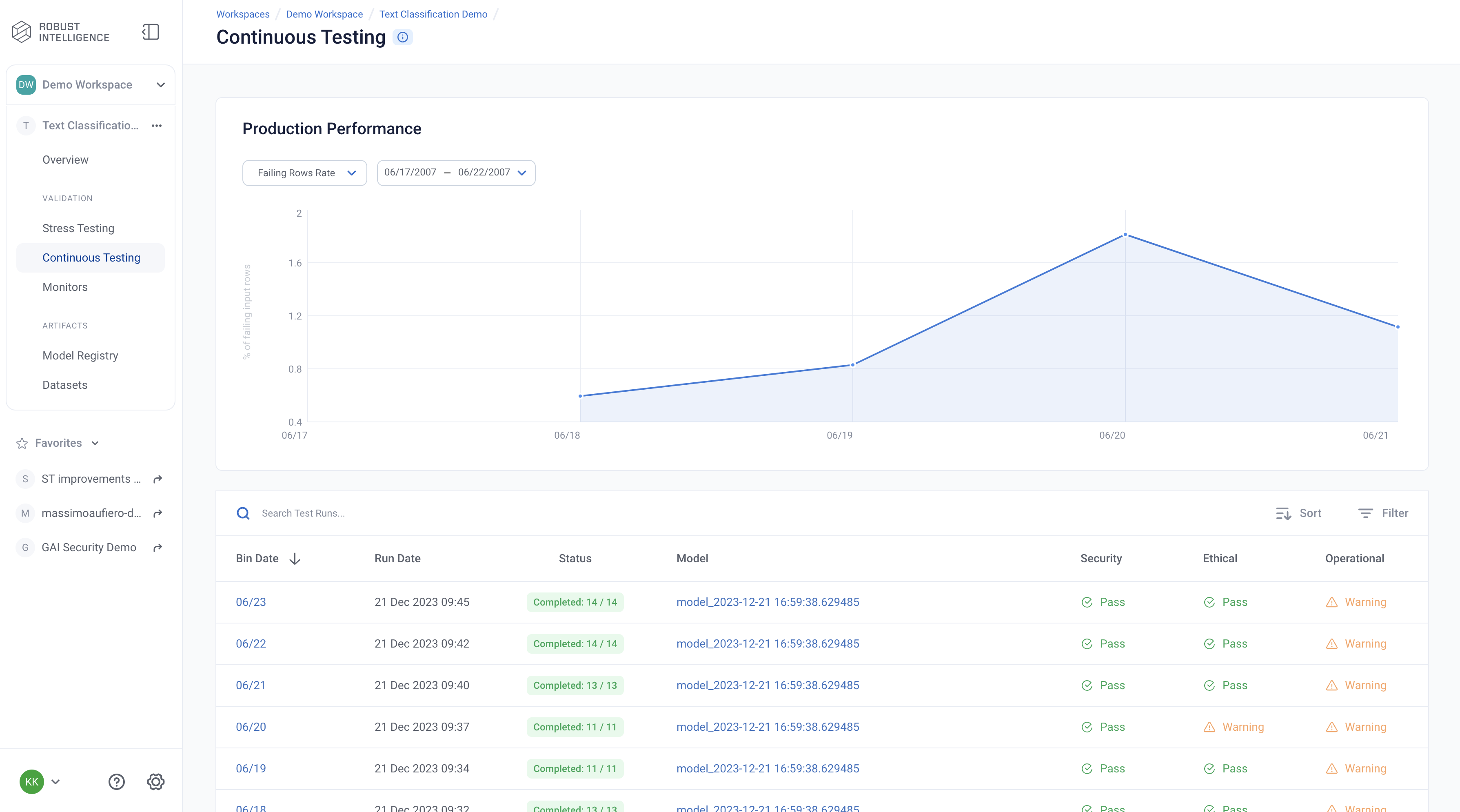Viewport: 1460px width, 812px height.
Task: Expand the Demo Workspace dropdown chevron
Action: (159, 84)
